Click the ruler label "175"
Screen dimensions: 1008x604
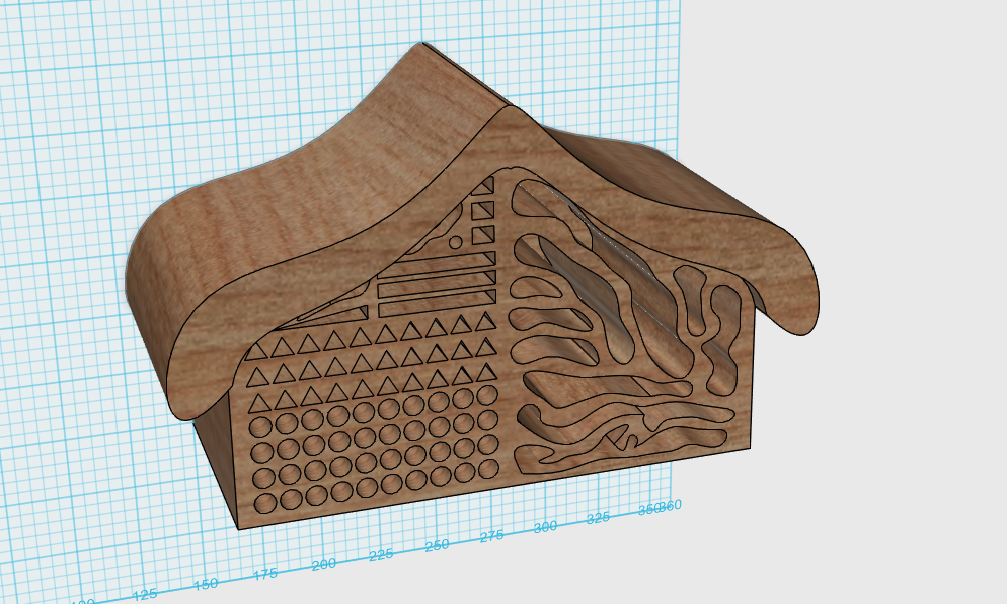tap(266, 574)
